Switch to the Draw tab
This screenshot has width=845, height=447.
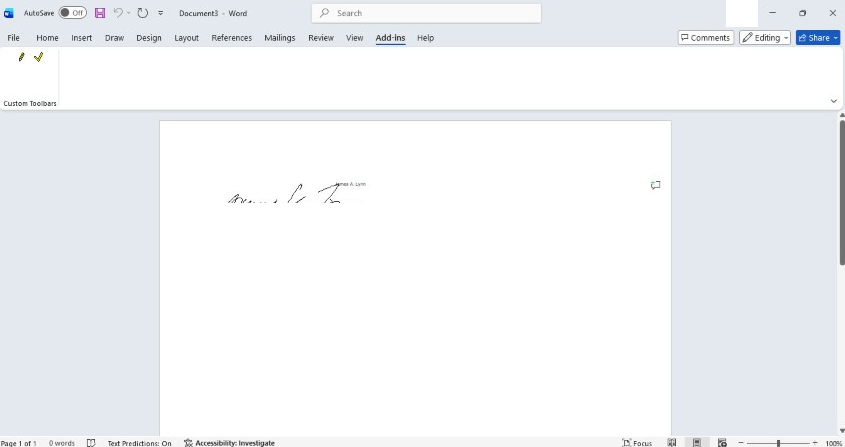click(x=114, y=38)
